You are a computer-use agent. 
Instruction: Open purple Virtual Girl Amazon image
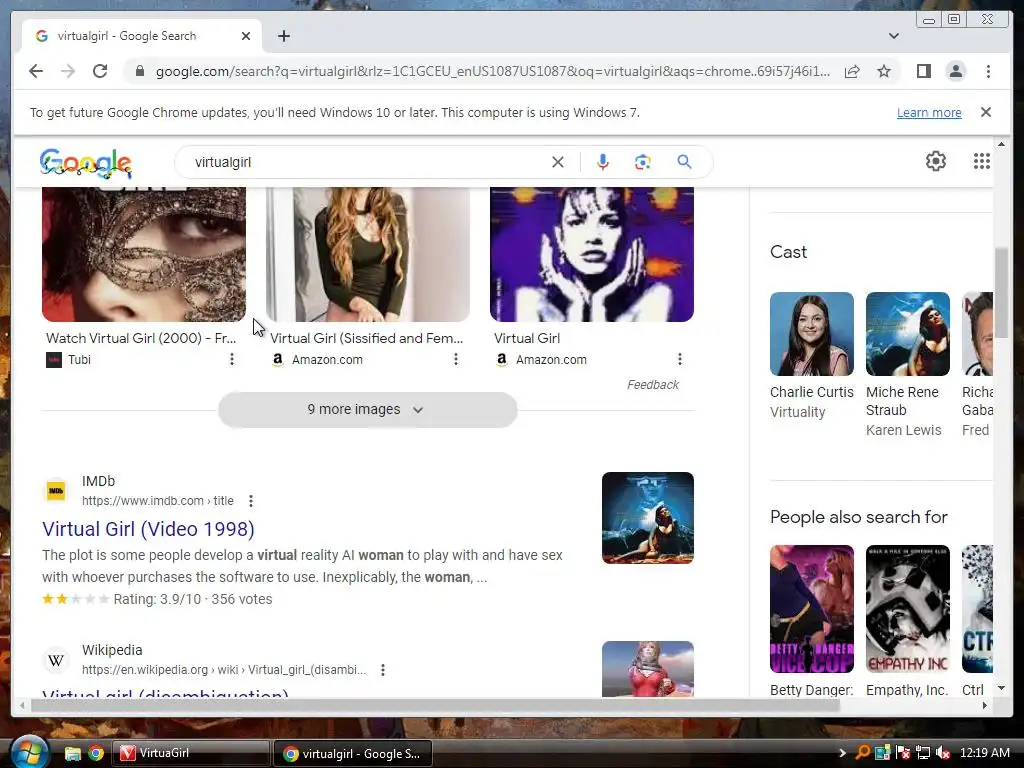592,254
